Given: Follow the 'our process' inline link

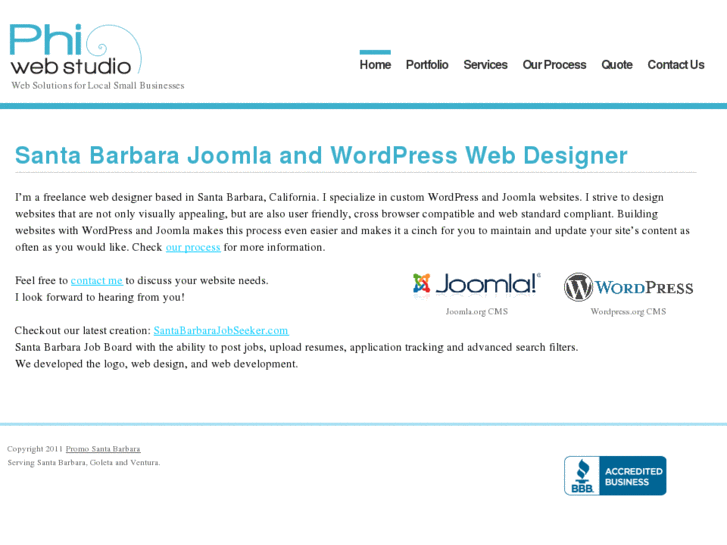Looking at the screenshot, I should click(x=193, y=247).
